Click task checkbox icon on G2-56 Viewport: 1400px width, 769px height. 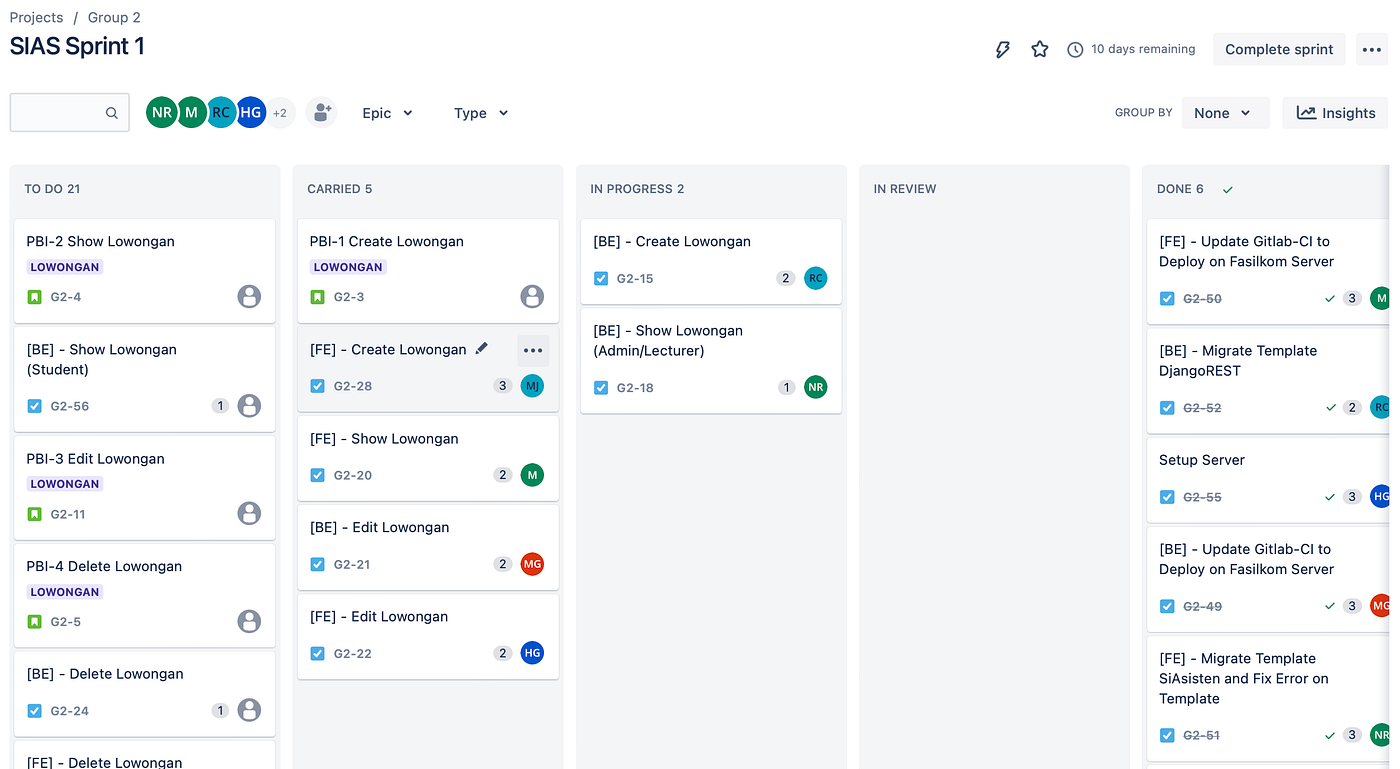34,406
